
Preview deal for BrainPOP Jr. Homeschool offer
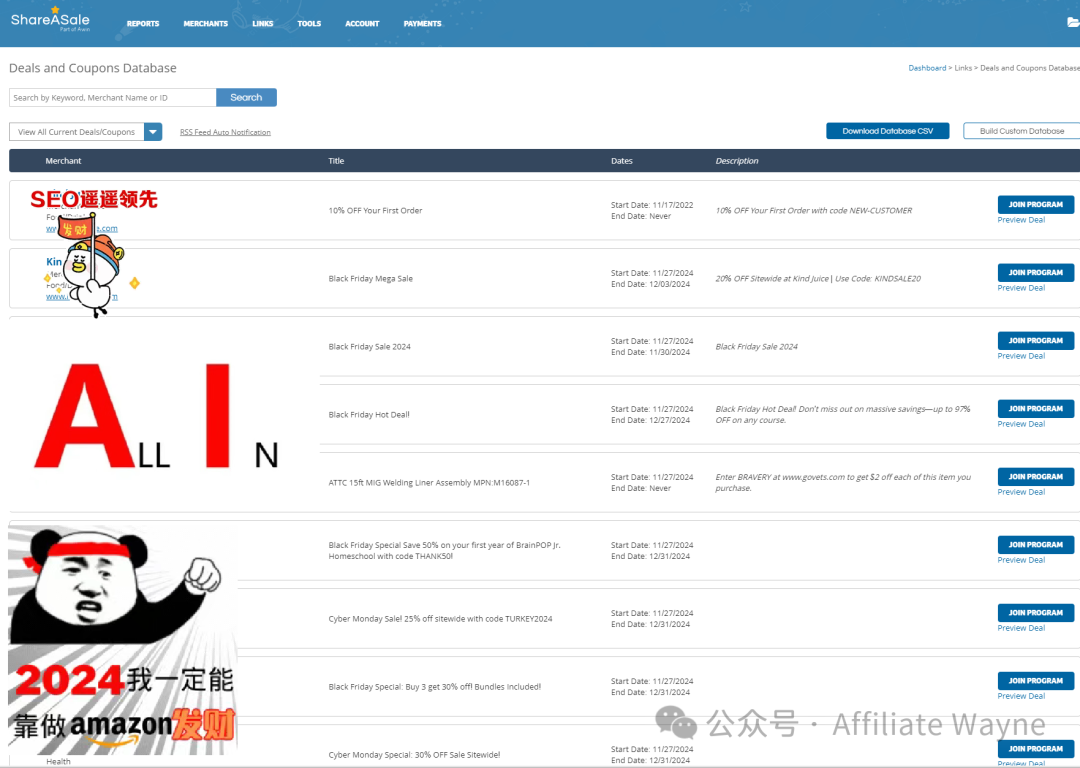point(1021,560)
